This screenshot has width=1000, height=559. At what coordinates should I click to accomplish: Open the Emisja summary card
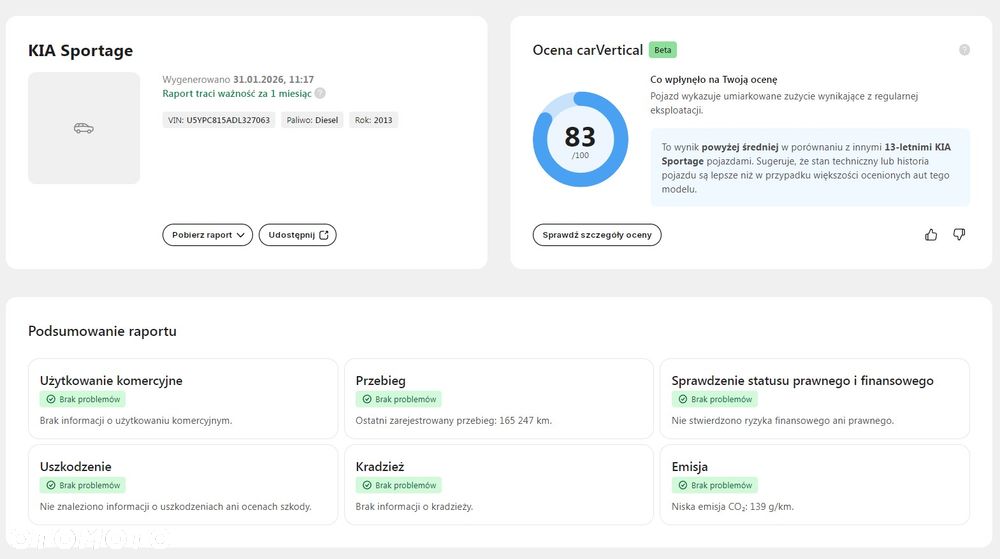click(x=814, y=484)
